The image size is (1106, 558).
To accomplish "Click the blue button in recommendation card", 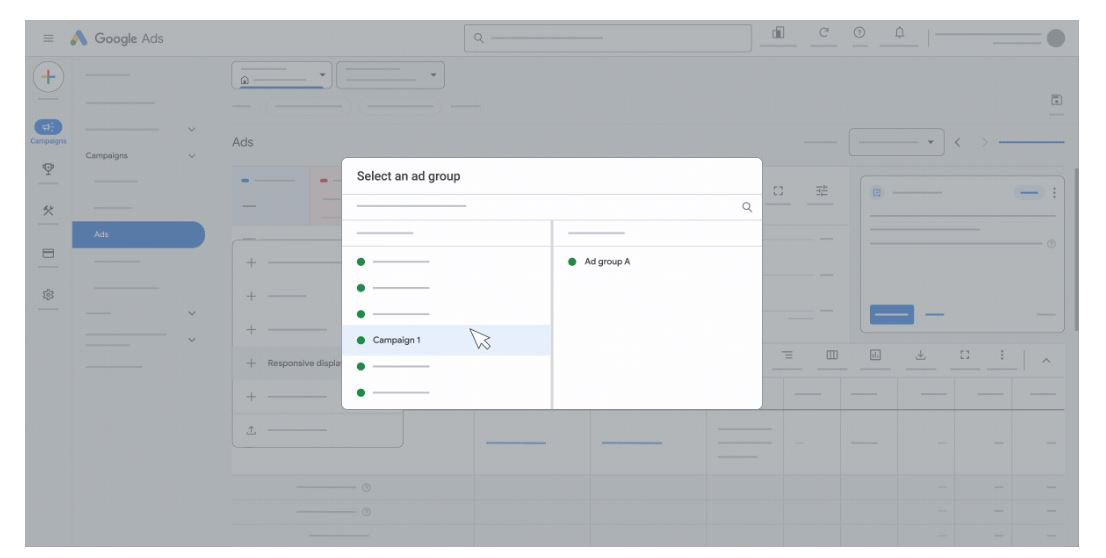I will point(892,315).
